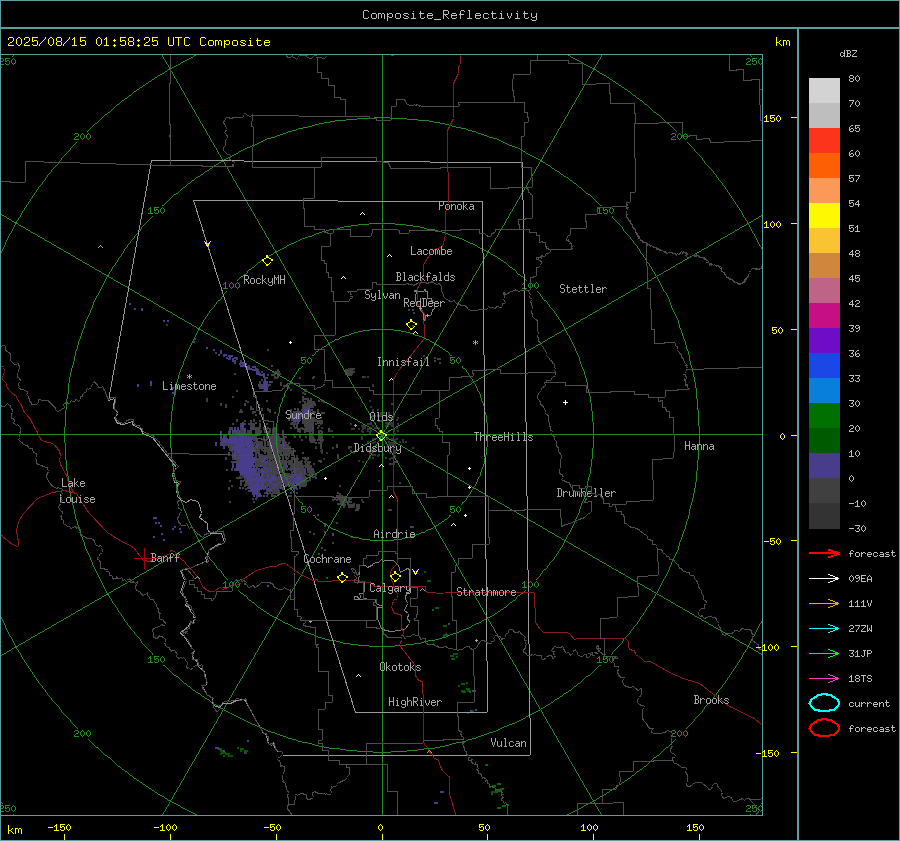Image resolution: width=900 pixels, height=841 pixels.
Task: Click the Hanna town label
Action: 699,446
